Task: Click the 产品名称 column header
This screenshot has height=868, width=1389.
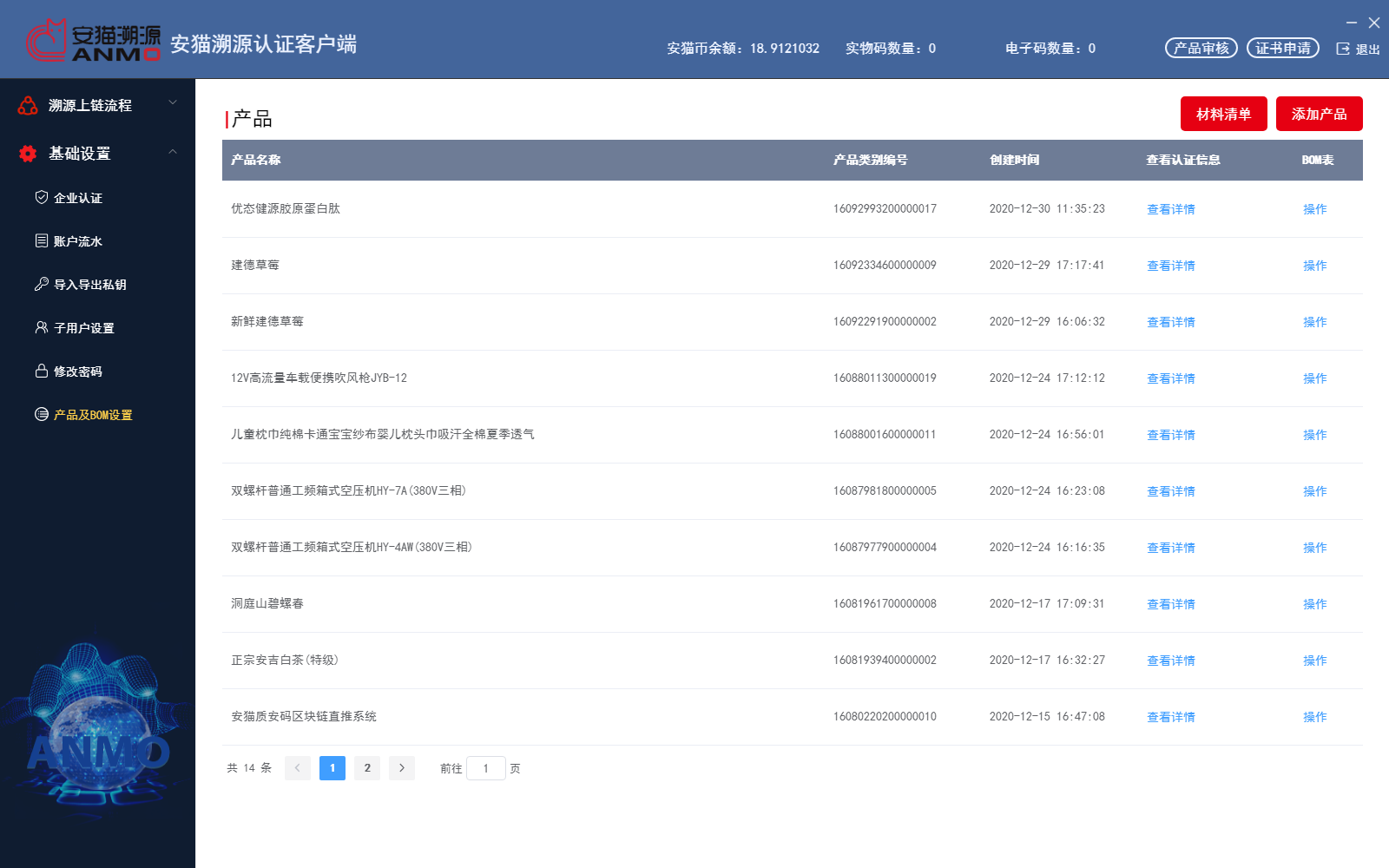Action: pos(256,160)
